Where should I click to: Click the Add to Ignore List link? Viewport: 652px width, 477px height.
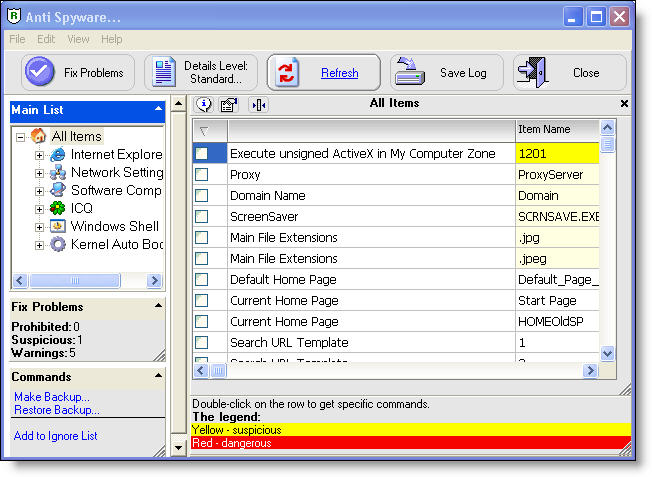pos(56,436)
